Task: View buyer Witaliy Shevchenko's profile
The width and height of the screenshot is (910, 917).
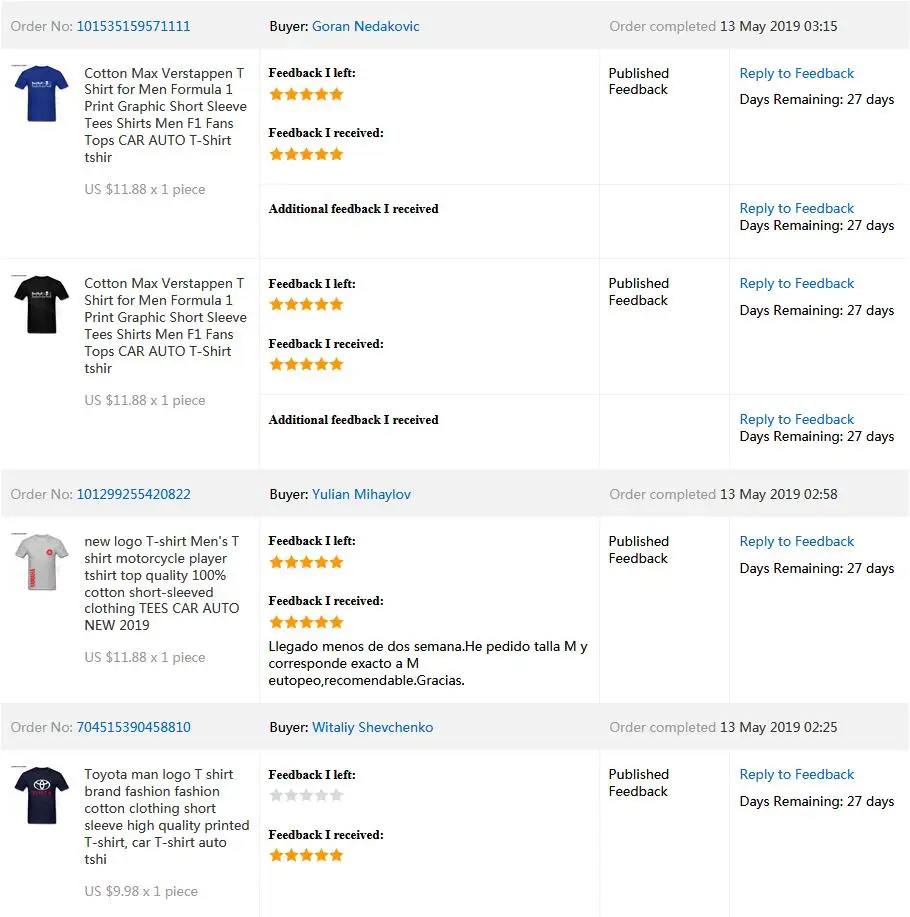Action: (x=372, y=727)
